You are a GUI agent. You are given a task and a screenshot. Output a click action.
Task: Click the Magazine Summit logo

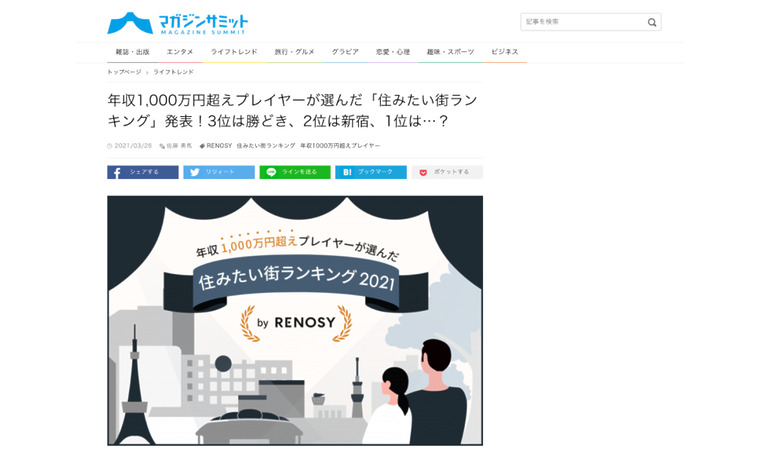[x=177, y=23]
